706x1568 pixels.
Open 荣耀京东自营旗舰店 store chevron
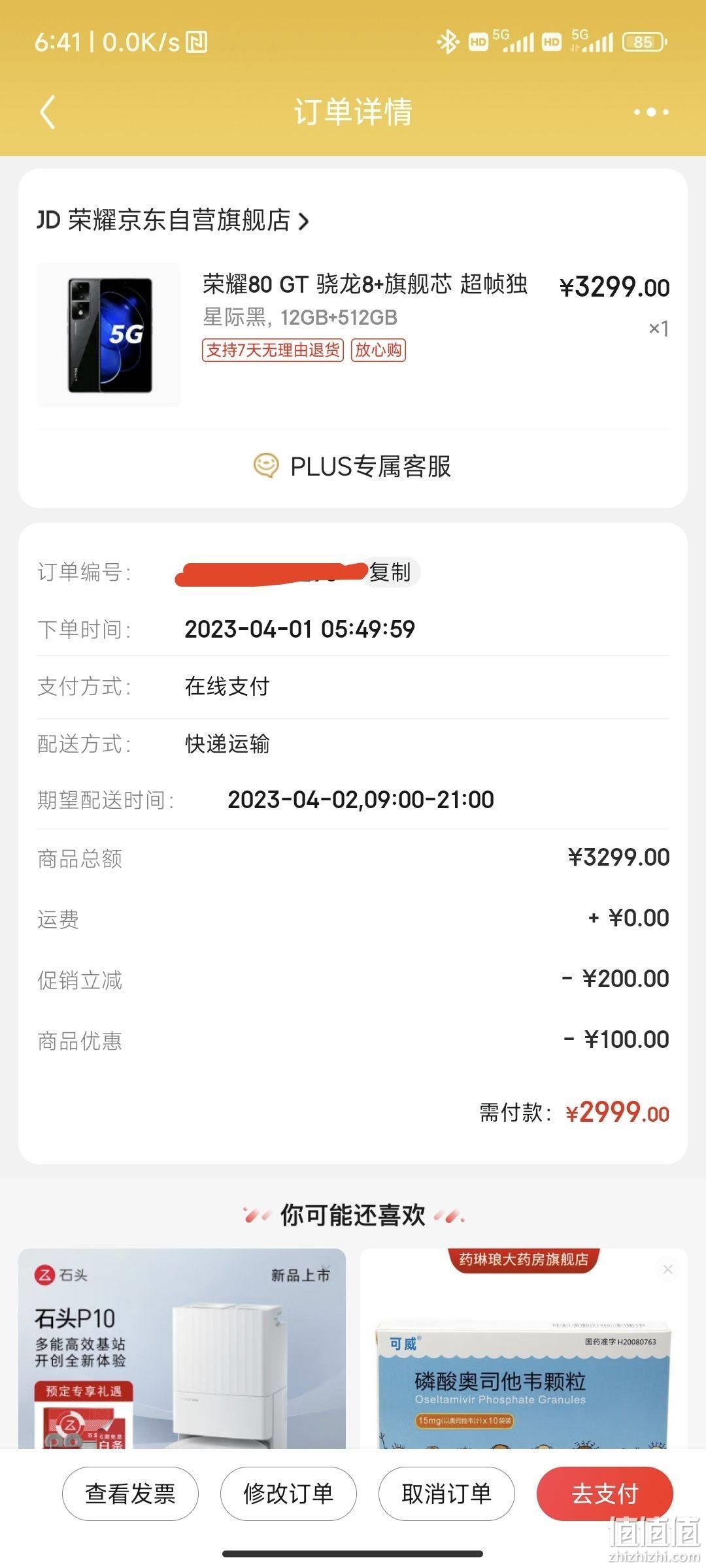(x=303, y=221)
